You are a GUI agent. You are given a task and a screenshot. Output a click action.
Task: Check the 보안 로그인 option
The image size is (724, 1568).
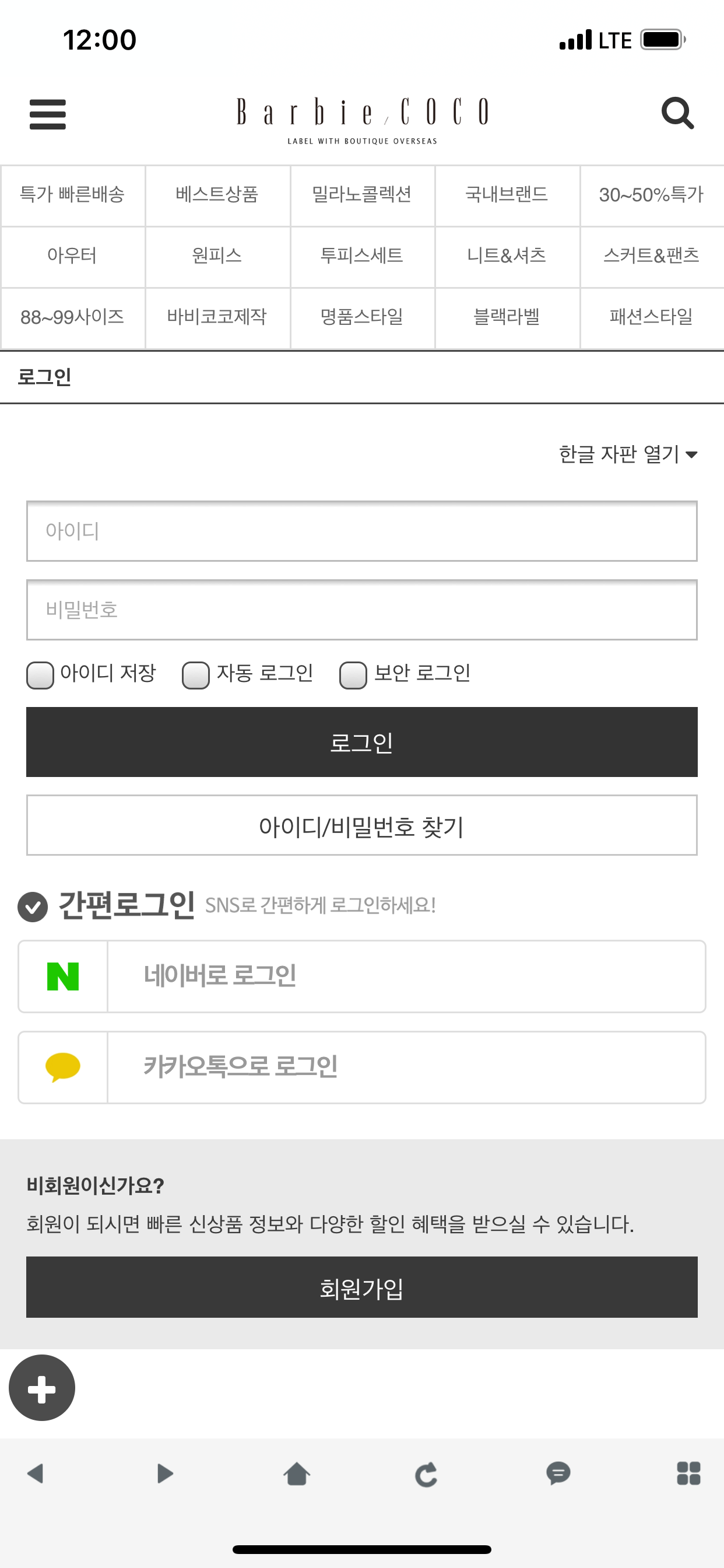click(x=353, y=675)
